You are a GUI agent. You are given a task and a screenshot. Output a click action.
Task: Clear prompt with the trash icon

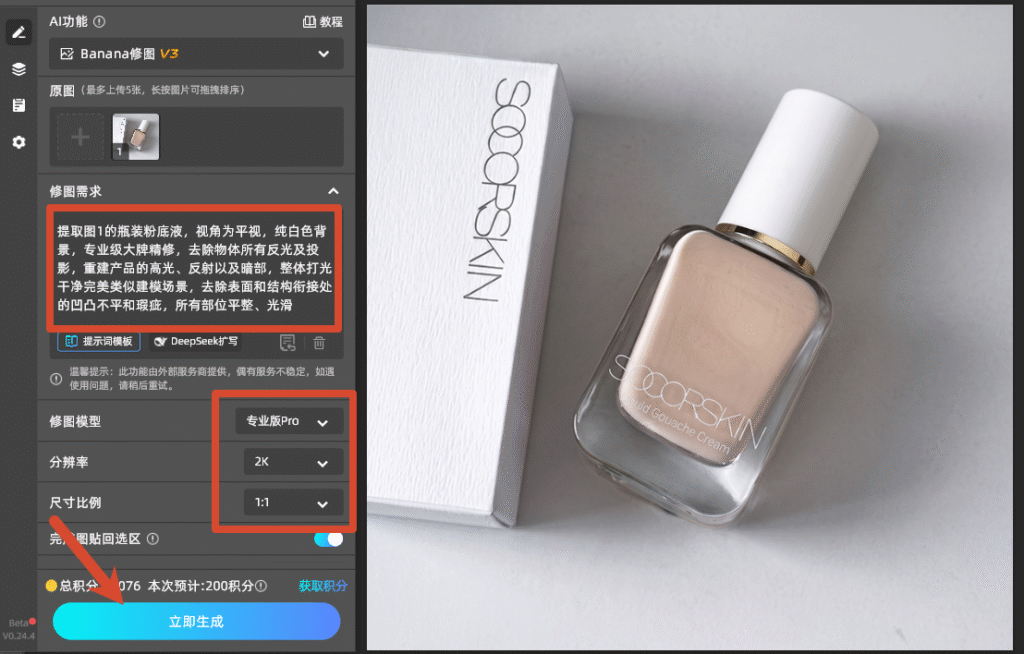coord(319,342)
